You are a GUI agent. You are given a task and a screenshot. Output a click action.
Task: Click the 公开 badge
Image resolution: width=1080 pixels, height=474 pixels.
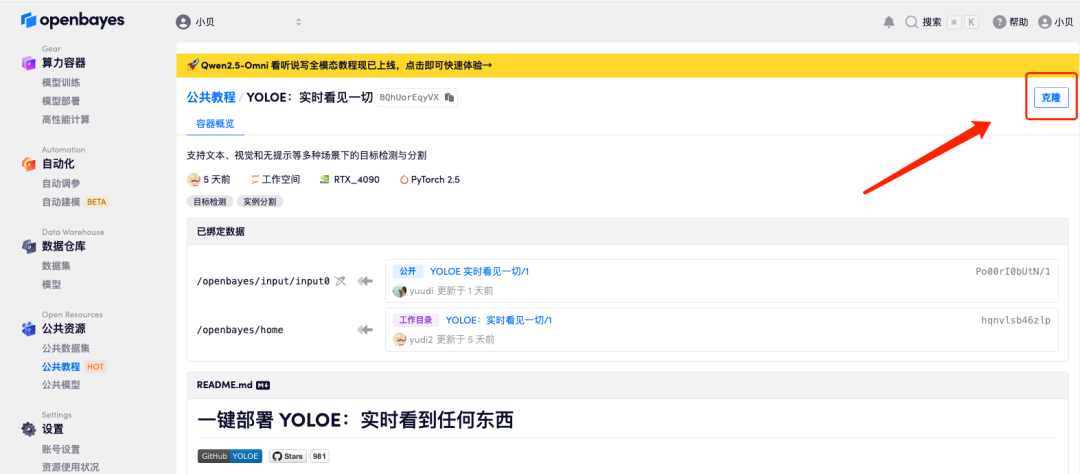[408, 271]
